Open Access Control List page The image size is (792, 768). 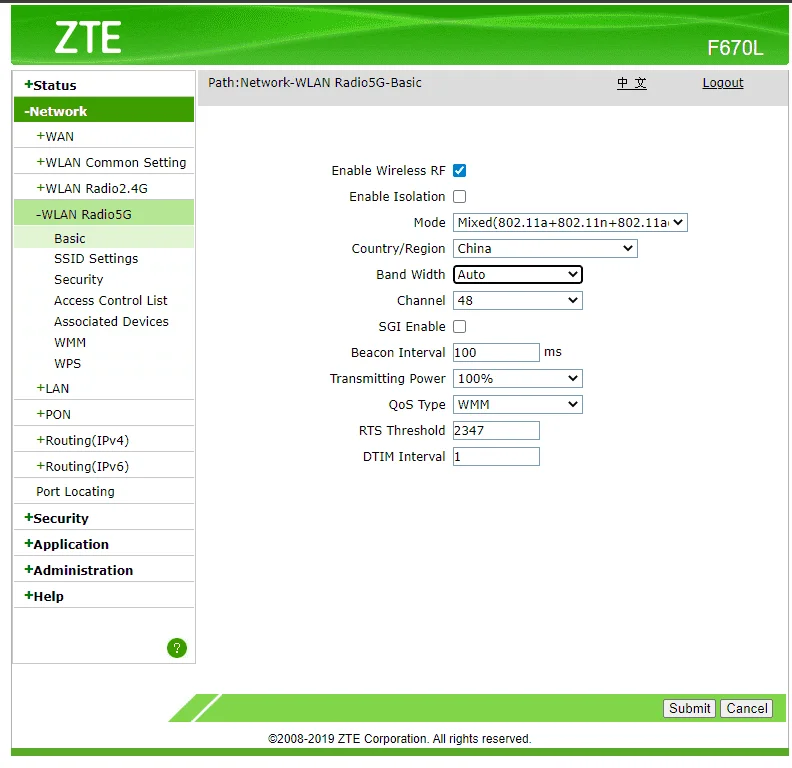[x=111, y=301]
